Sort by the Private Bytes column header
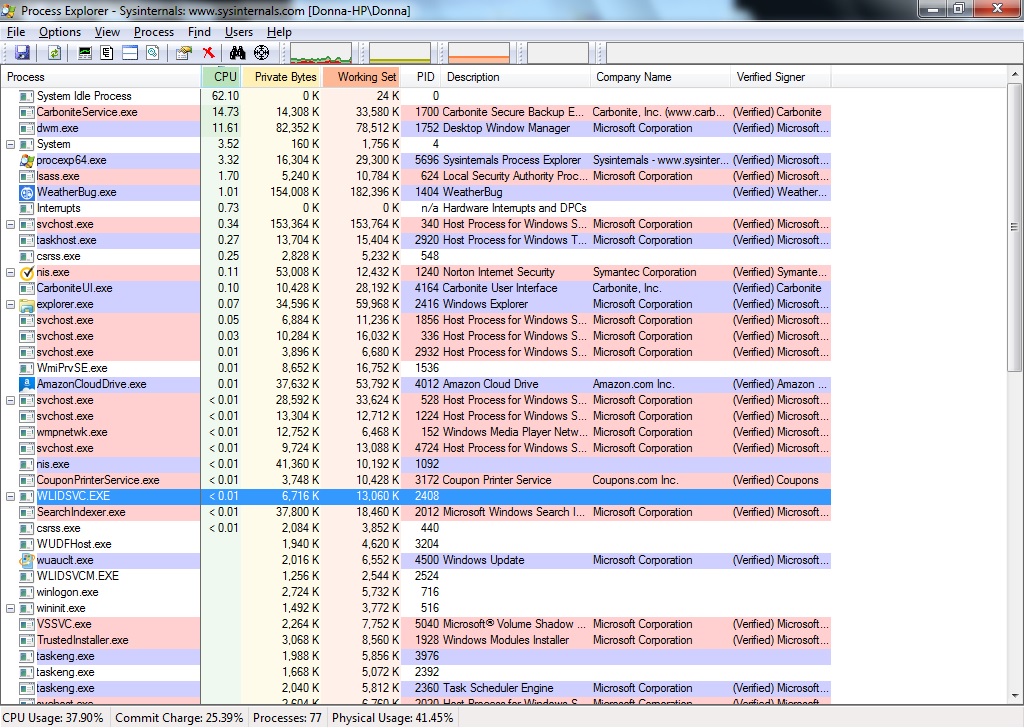This screenshot has width=1024, height=728. tap(281, 77)
